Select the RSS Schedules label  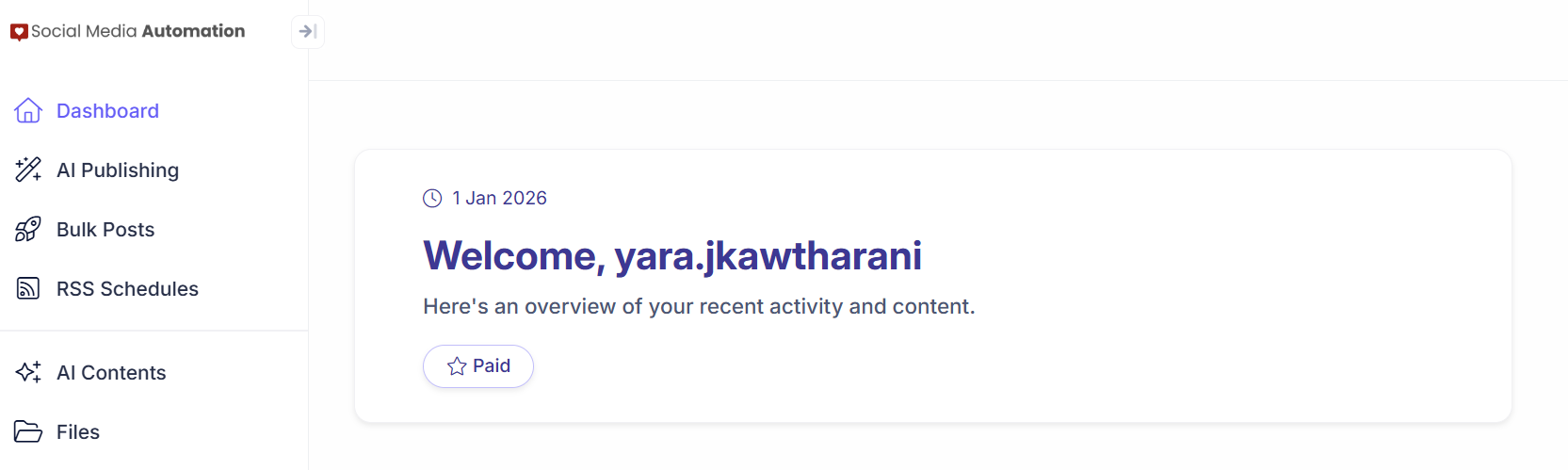point(127,289)
